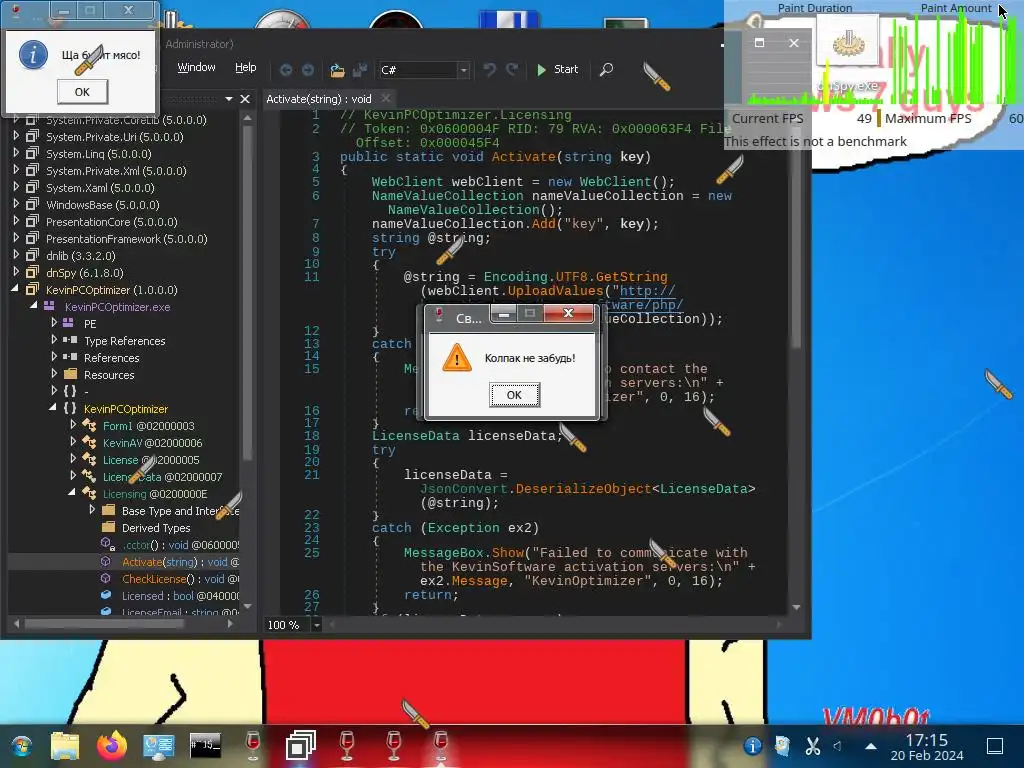Select .cctor() : void method

pos(180,545)
